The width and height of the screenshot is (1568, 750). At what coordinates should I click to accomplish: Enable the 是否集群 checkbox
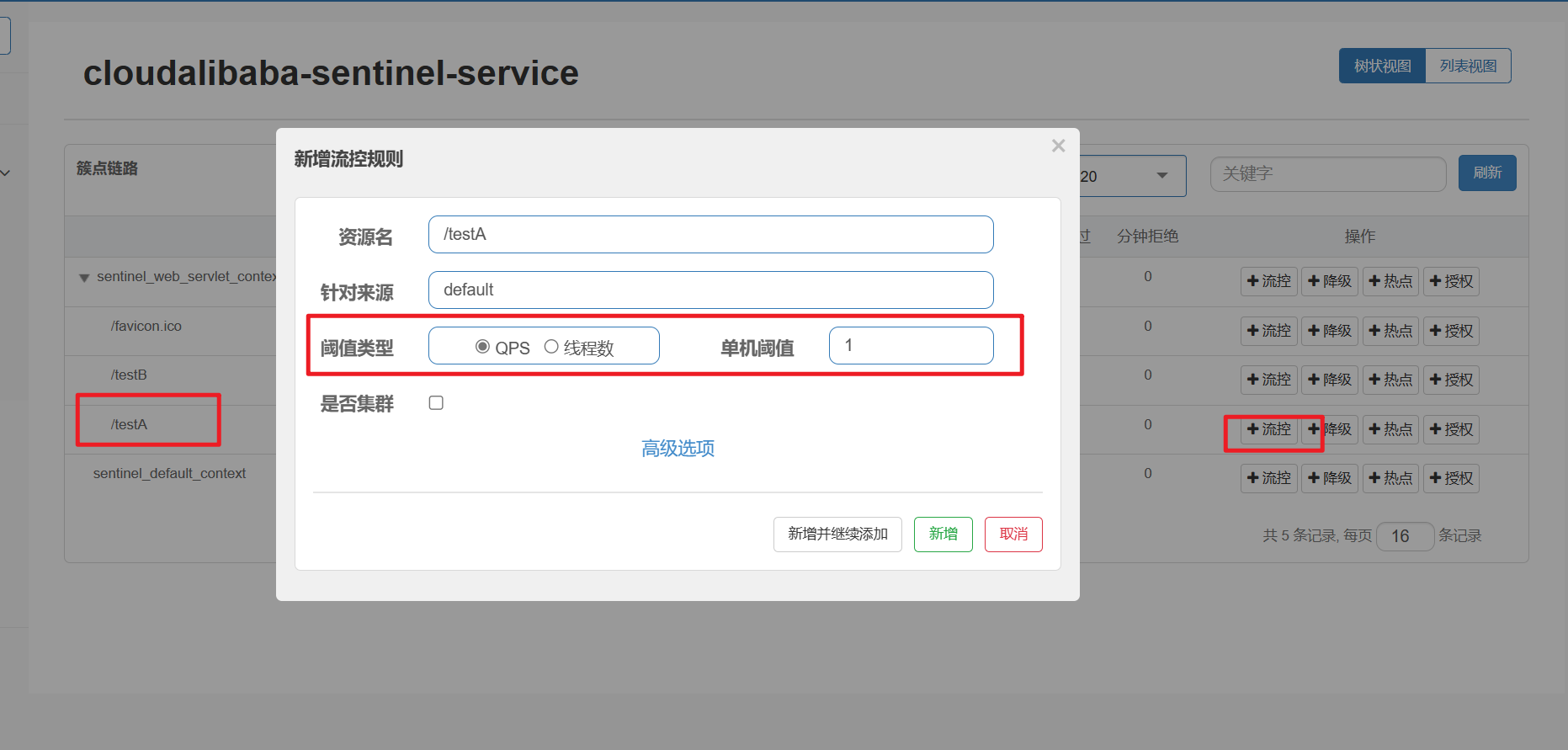click(436, 403)
